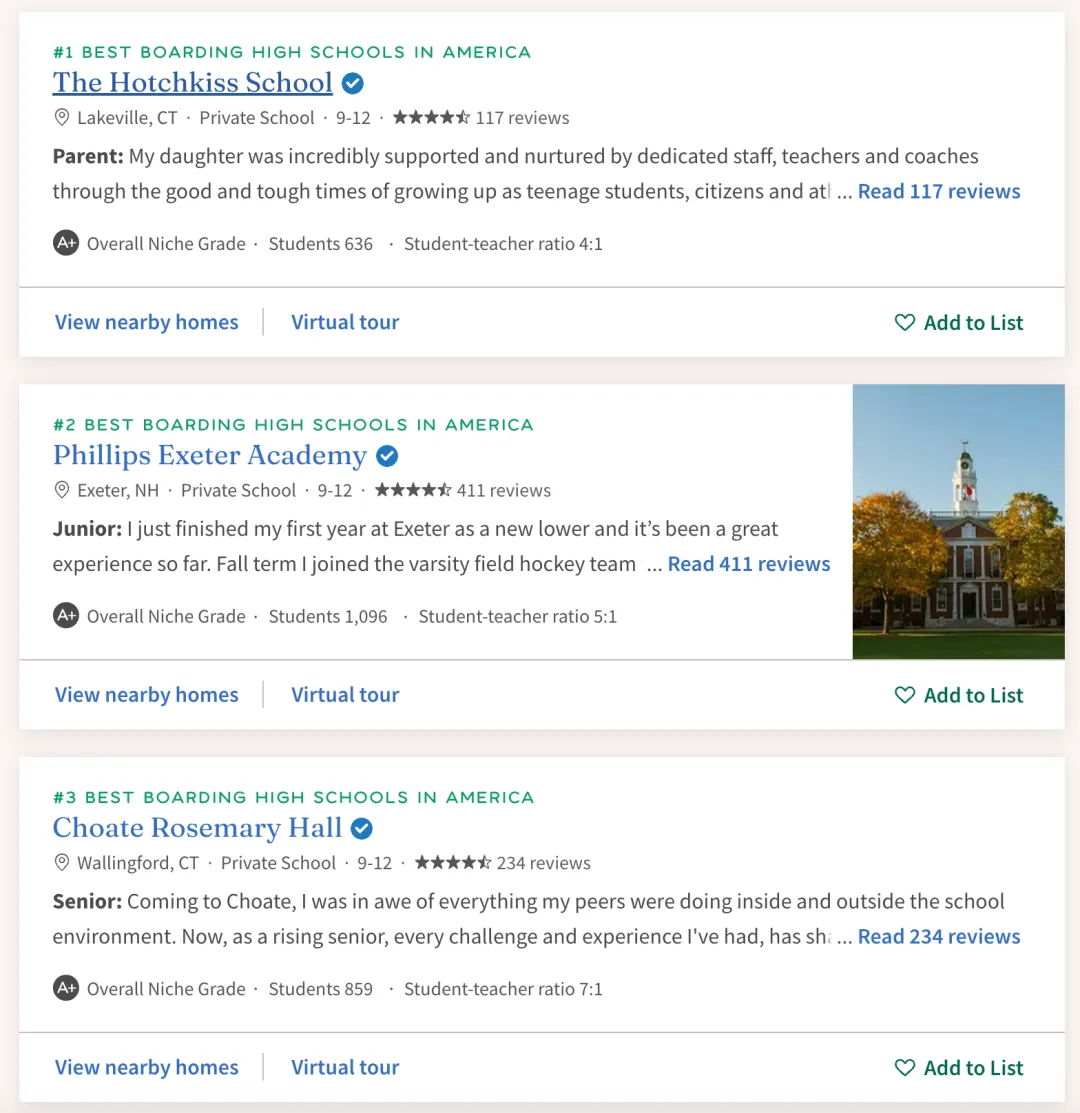Click location pin icon for Lakeville, CT

point(62,117)
